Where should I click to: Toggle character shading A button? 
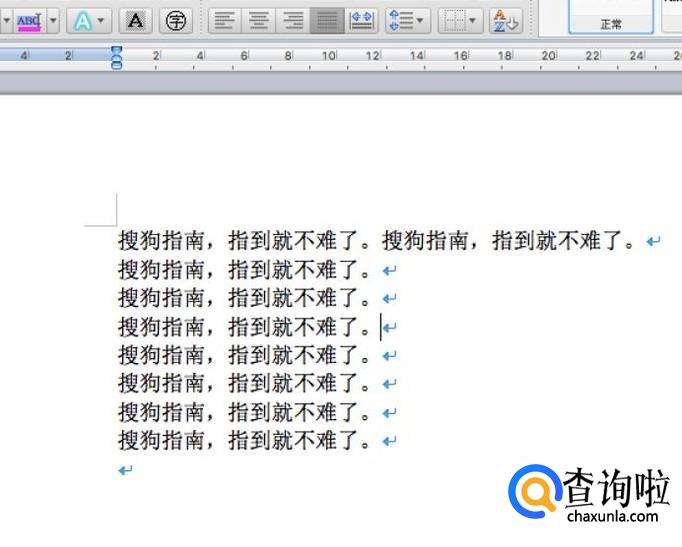point(136,20)
